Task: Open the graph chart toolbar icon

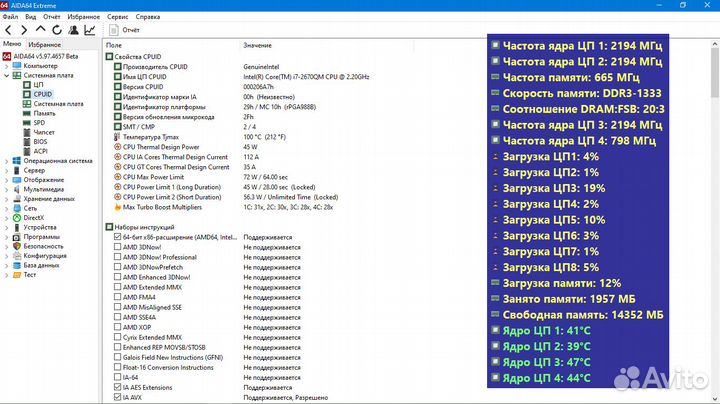Action: [90, 30]
